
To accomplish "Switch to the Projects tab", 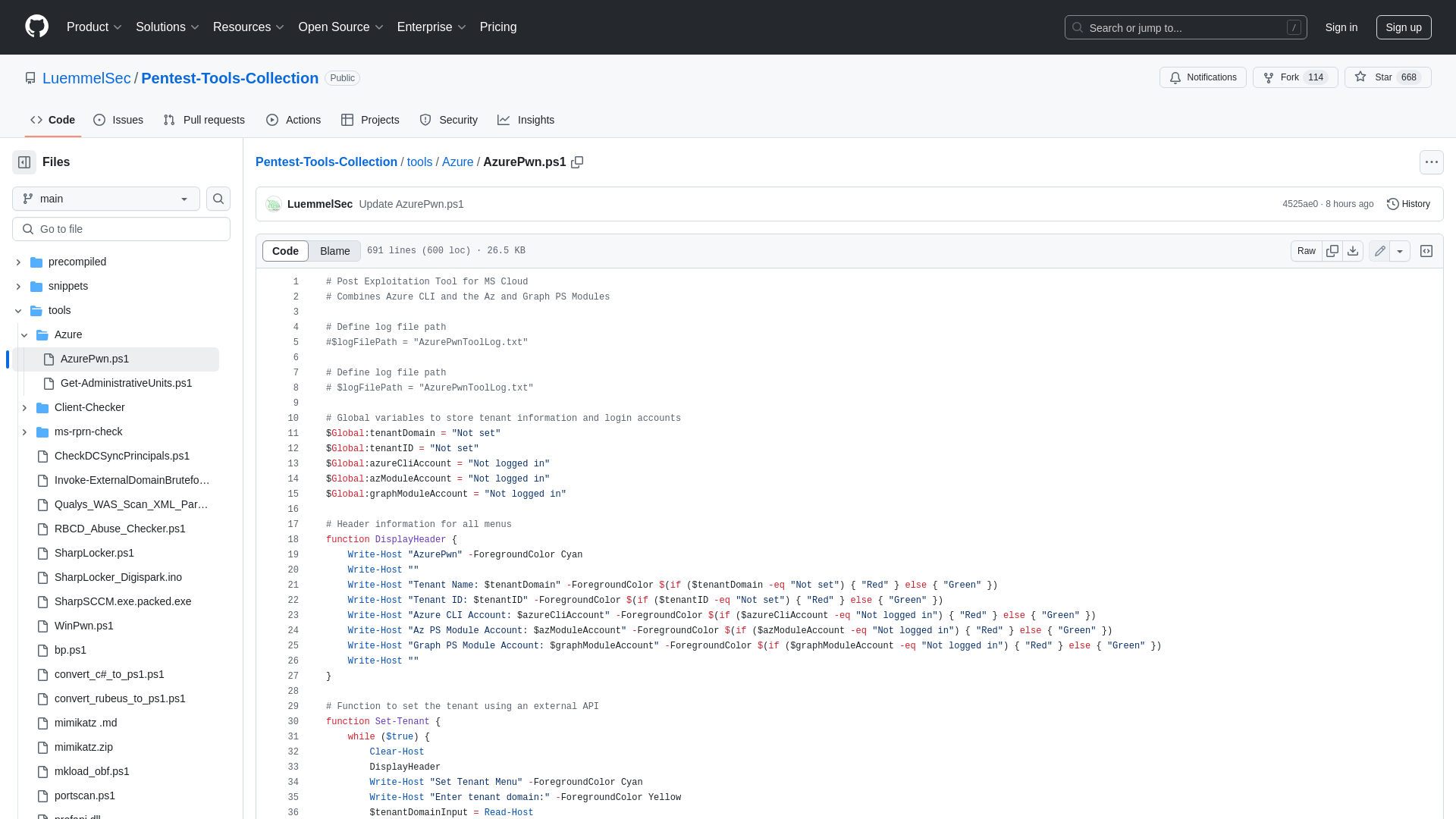I will point(370,120).
